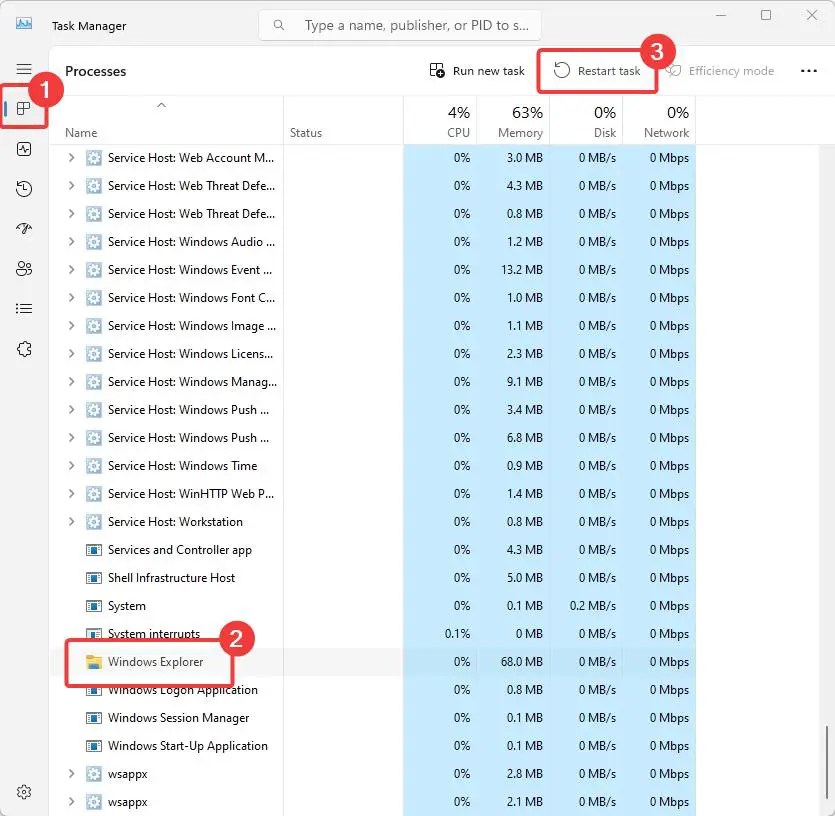Click the Windows Session Manager icon
This screenshot has width=835, height=816.
94,718
